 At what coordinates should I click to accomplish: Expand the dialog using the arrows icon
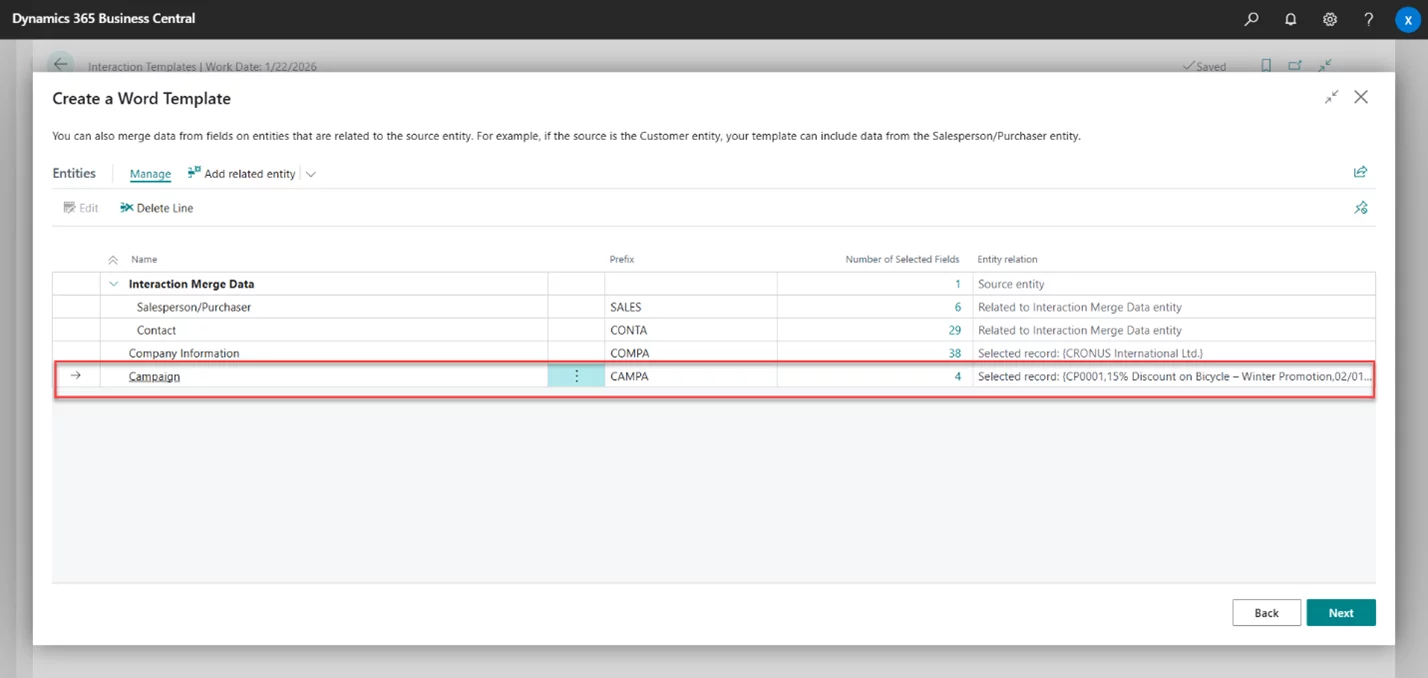(1331, 97)
